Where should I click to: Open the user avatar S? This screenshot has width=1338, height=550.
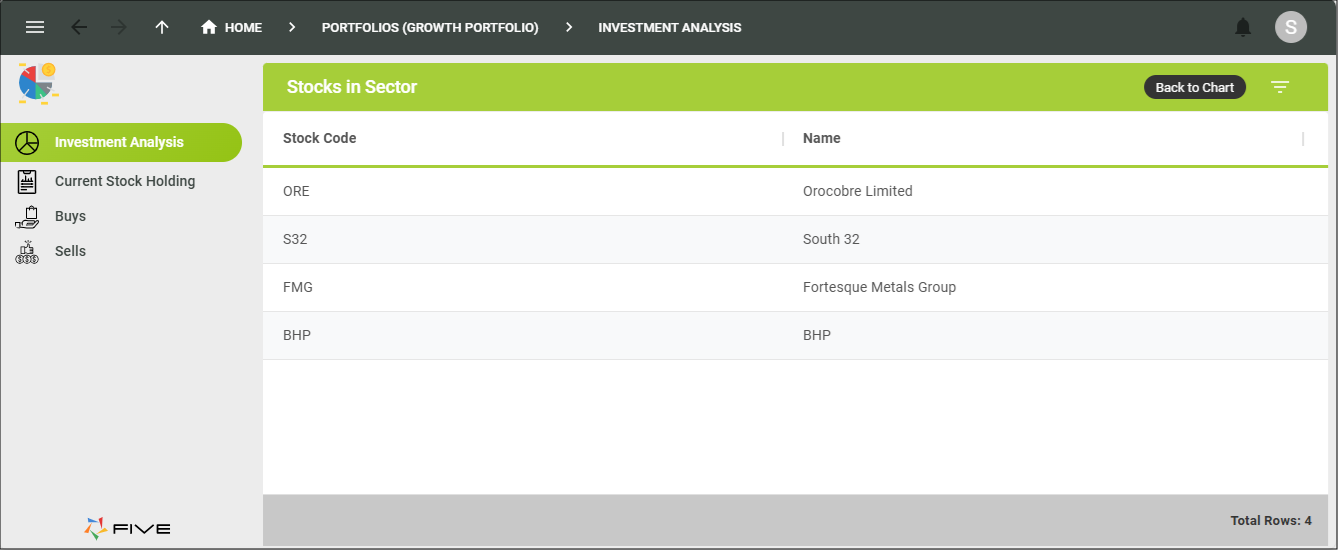pyautogui.click(x=1291, y=27)
